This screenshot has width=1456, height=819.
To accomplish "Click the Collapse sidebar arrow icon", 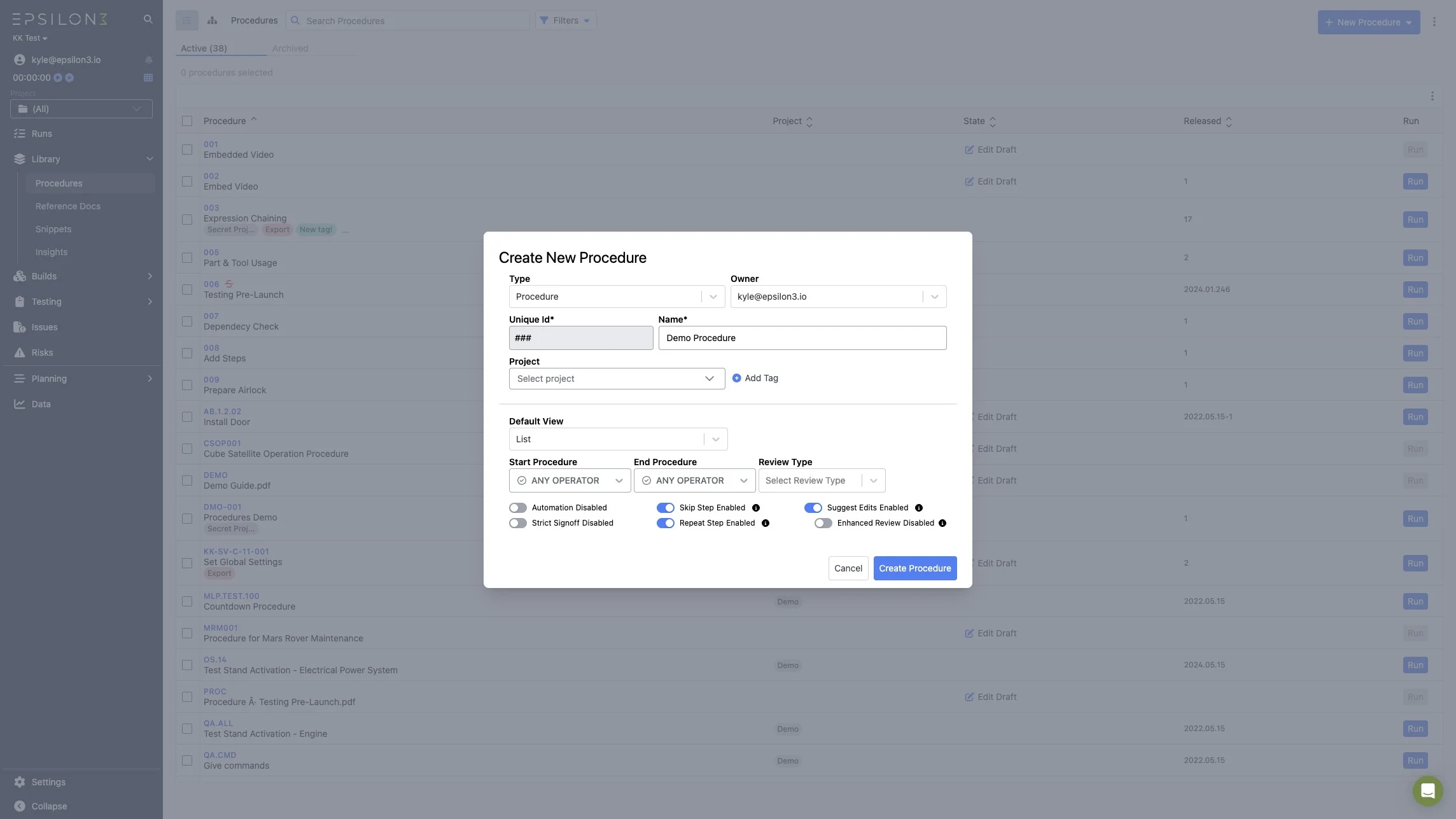I will 20,806.
